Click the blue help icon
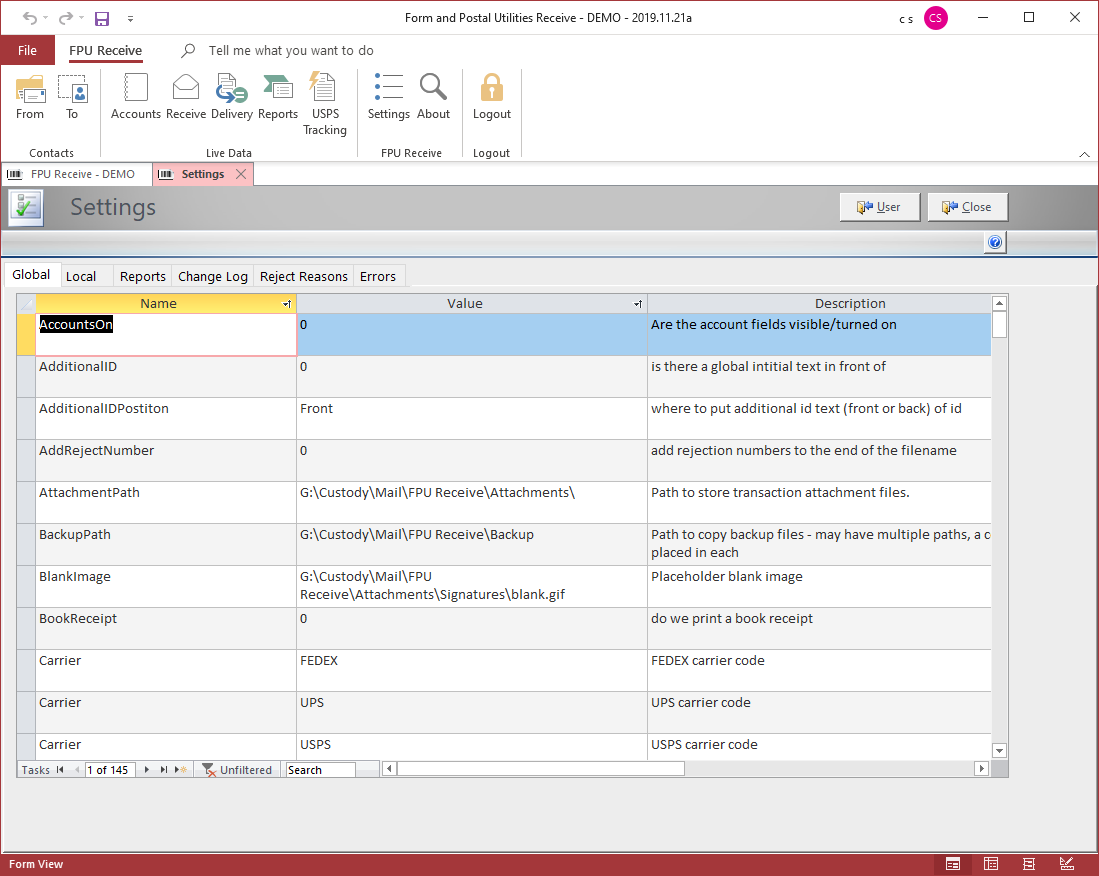 (x=994, y=243)
